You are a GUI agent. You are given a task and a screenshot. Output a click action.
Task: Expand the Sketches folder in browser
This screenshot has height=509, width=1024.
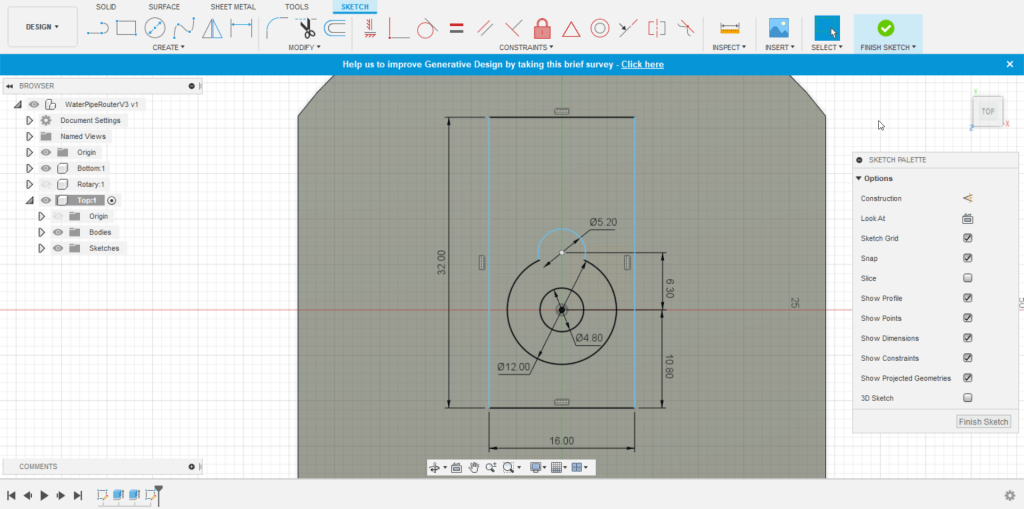click(x=41, y=248)
